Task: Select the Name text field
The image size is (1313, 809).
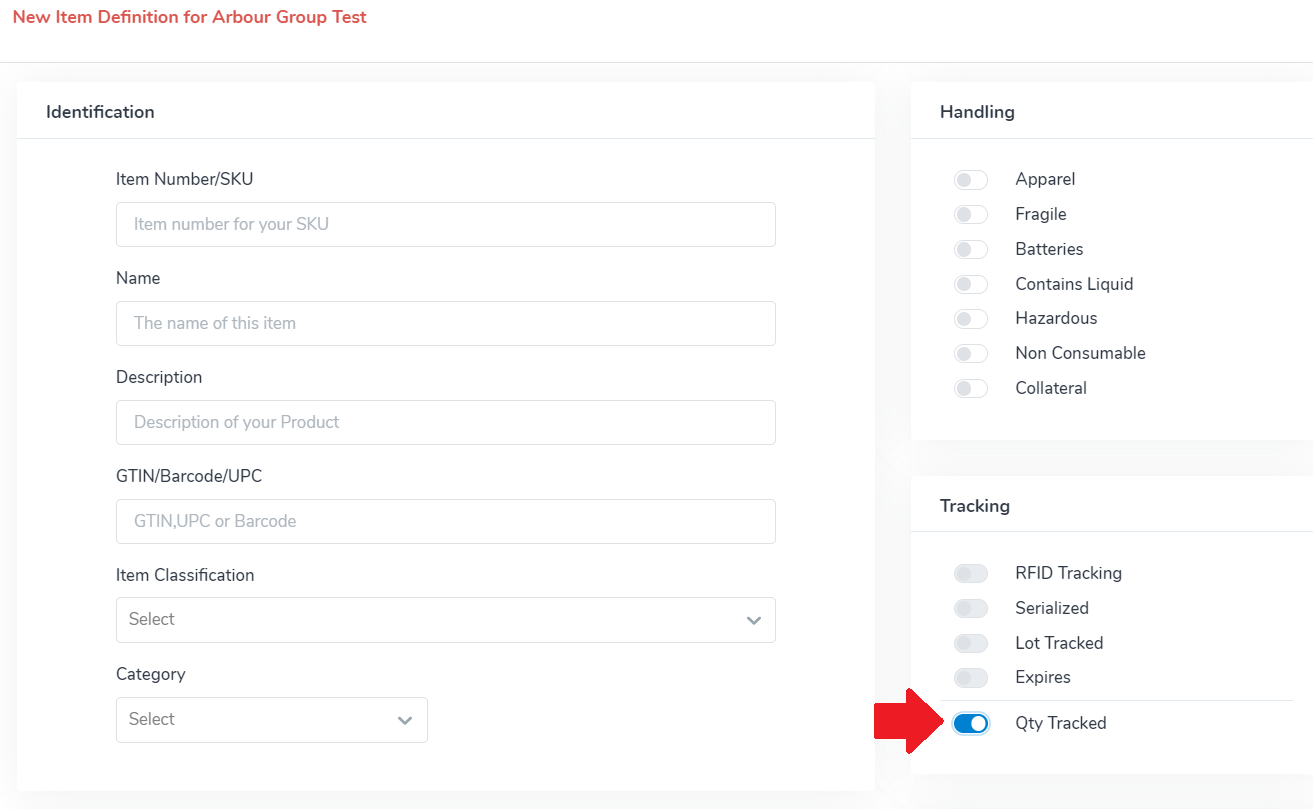Action: click(445, 323)
